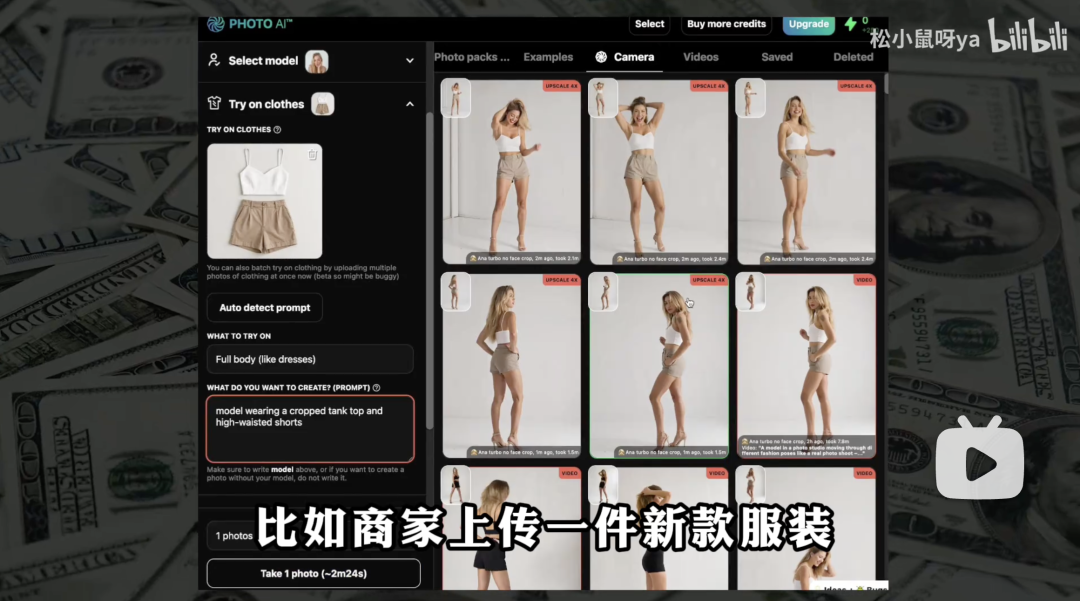Click the left panel vertical scrollbar
The width and height of the screenshot is (1080, 601).
(430, 270)
